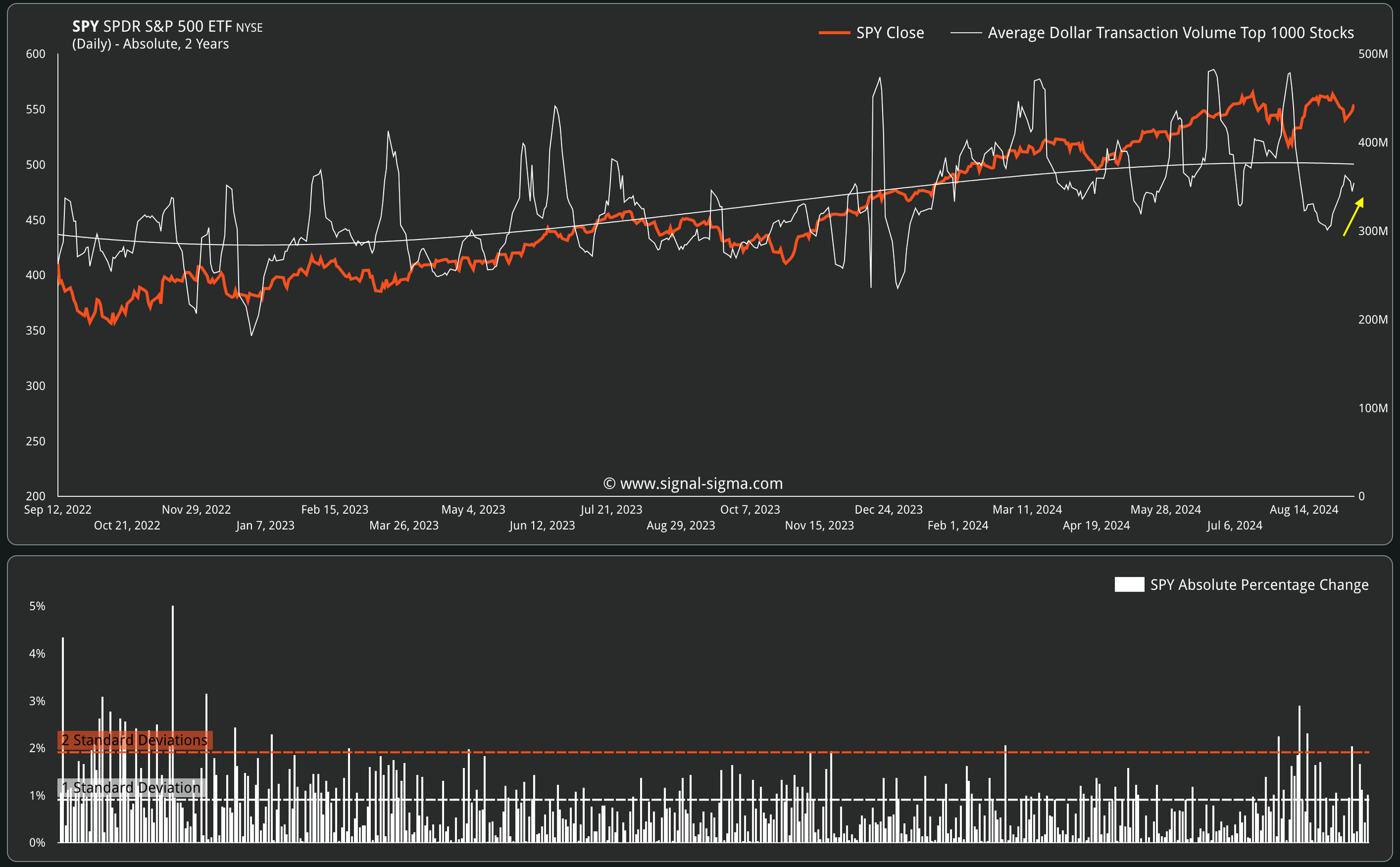Click the 200 price axis label

click(x=35, y=496)
